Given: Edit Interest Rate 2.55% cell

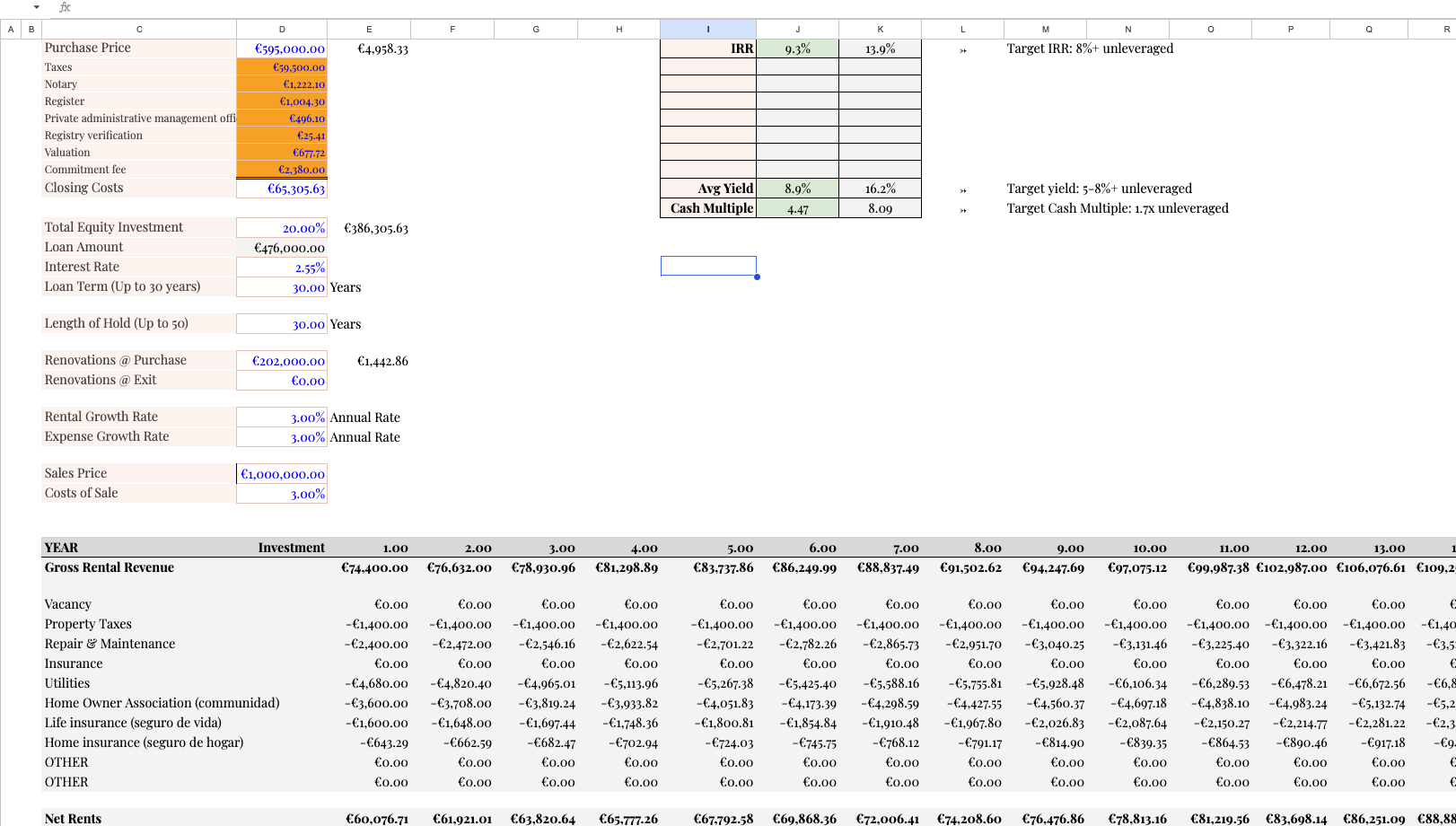Looking at the screenshot, I should tap(282, 268).
